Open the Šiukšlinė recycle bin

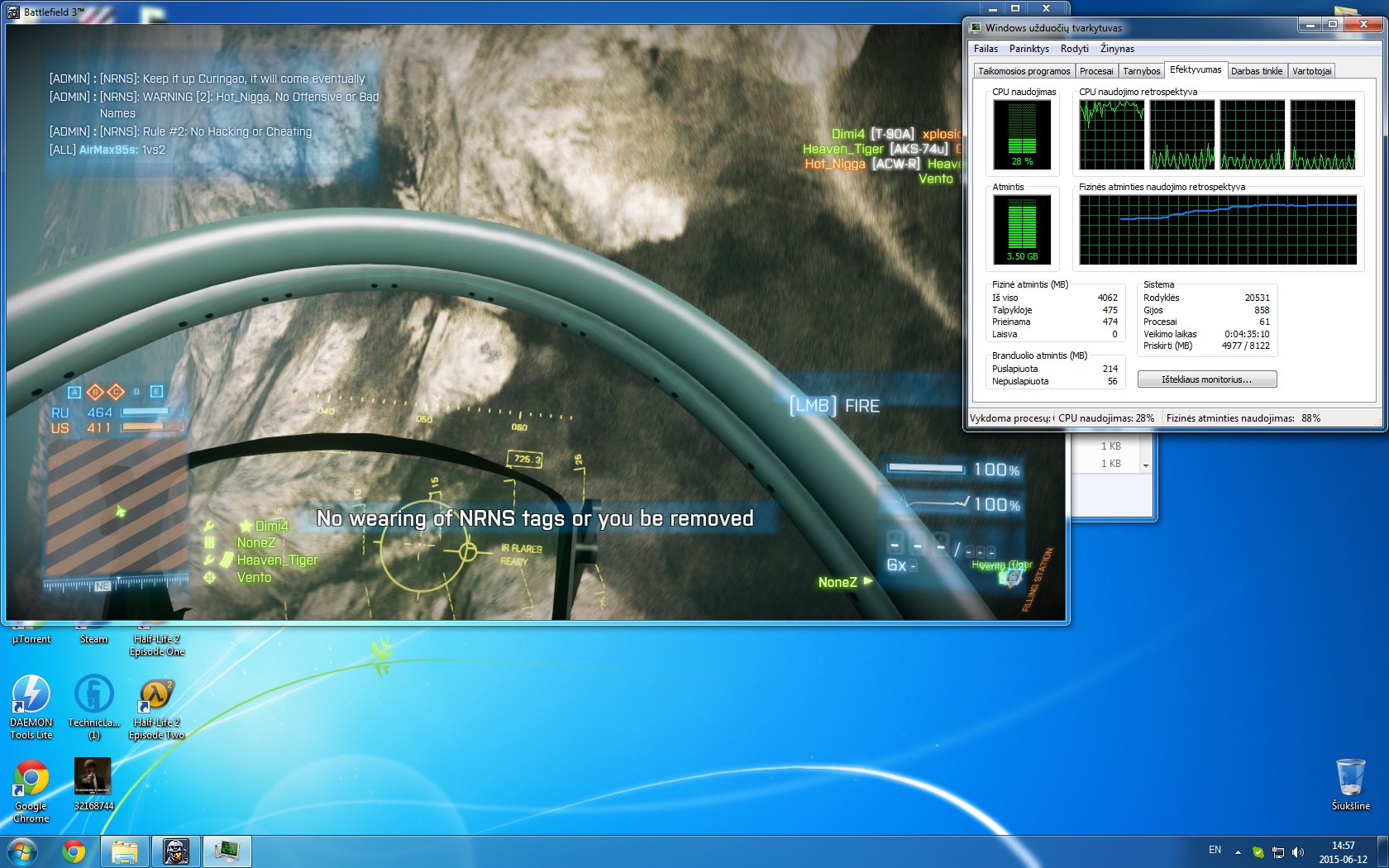click(x=1350, y=785)
